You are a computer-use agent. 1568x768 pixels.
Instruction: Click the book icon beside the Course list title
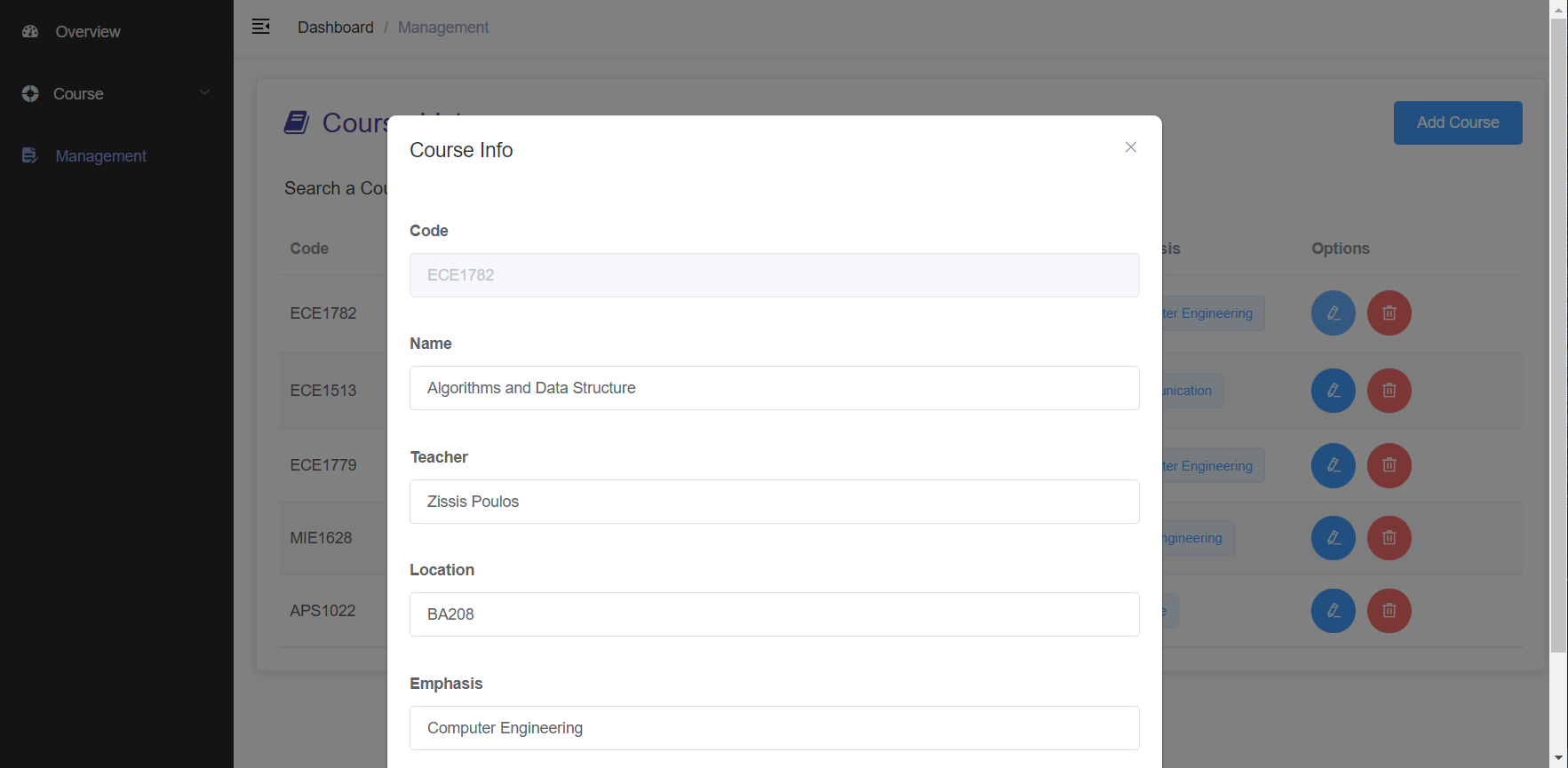tap(297, 123)
